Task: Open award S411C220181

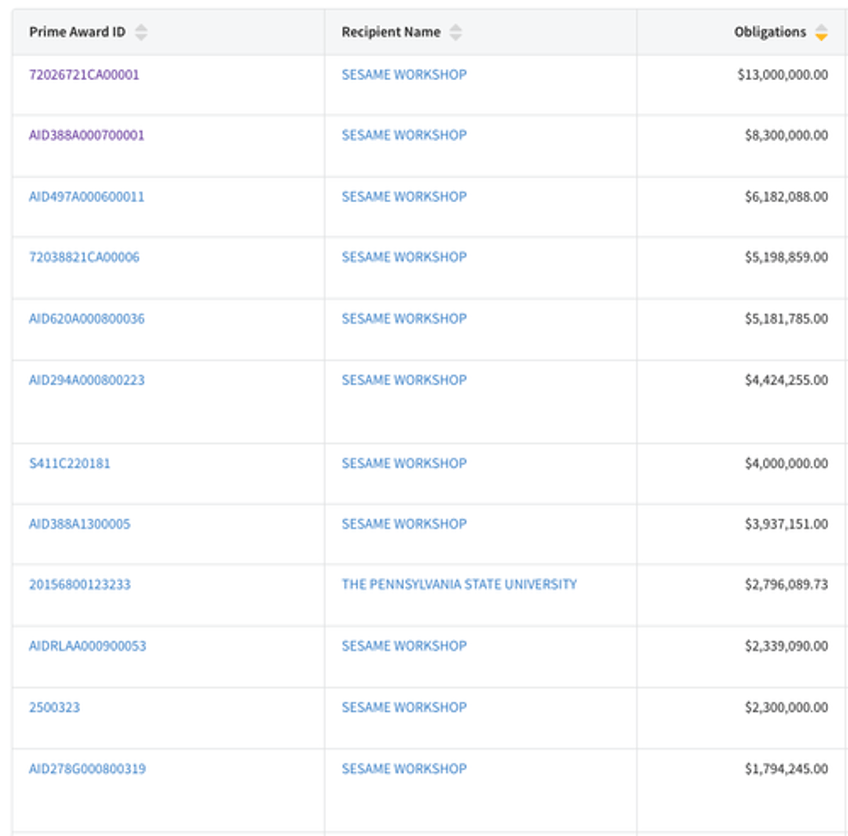Action: pos(71,464)
